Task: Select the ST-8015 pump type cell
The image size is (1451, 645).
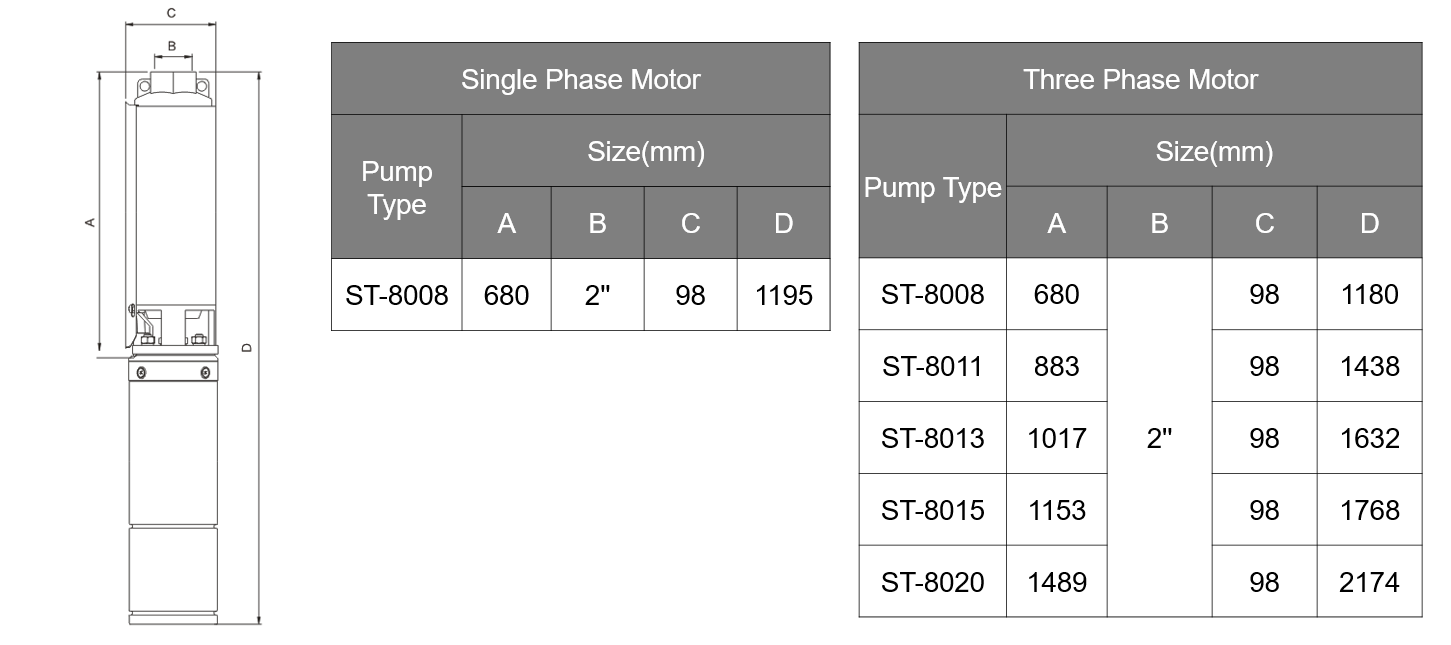Action: click(x=932, y=510)
